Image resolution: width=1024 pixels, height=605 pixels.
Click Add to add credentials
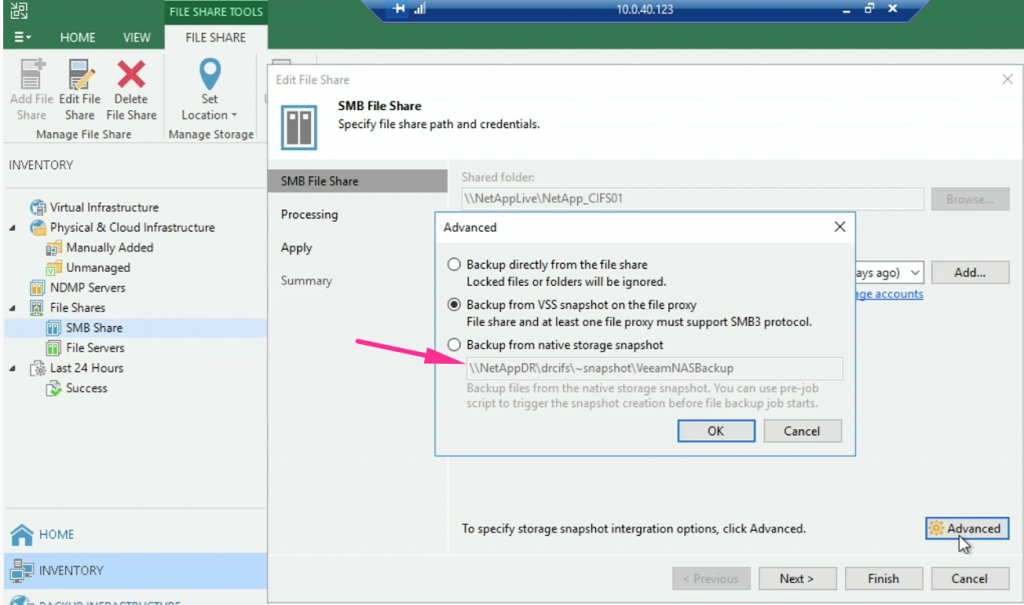click(x=970, y=272)
